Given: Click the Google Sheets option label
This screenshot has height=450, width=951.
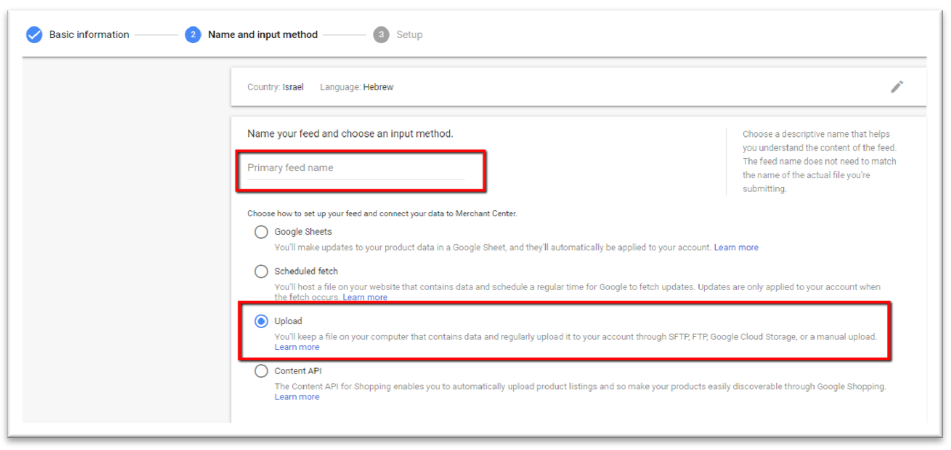Looking at the screenshot, I should coord(303,232).
